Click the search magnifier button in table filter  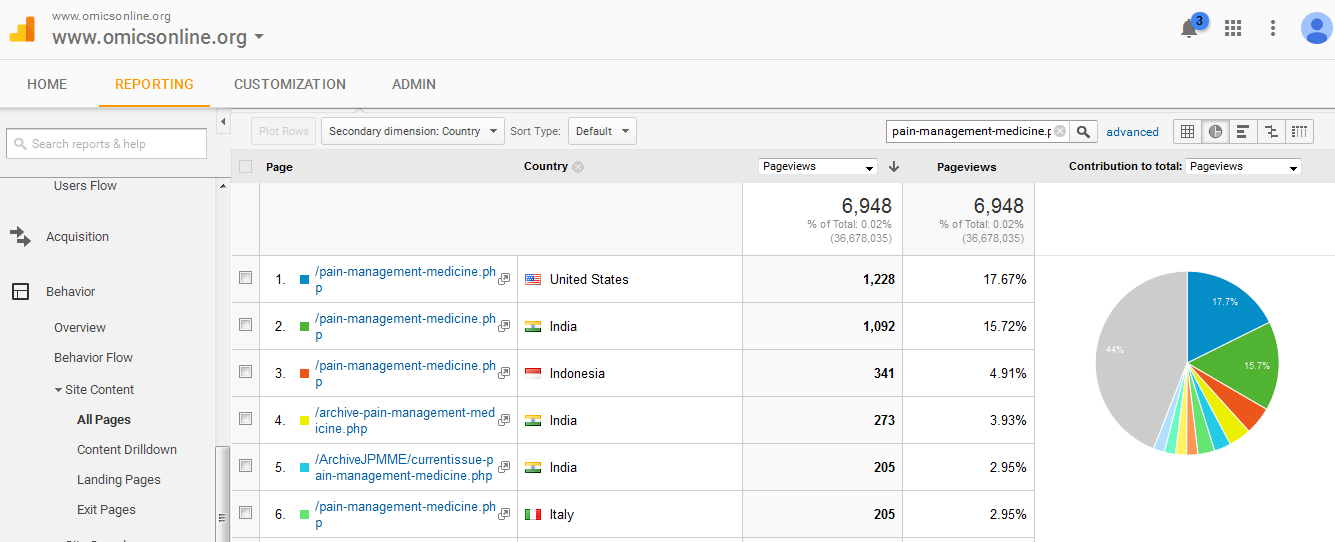[1083, 132]
